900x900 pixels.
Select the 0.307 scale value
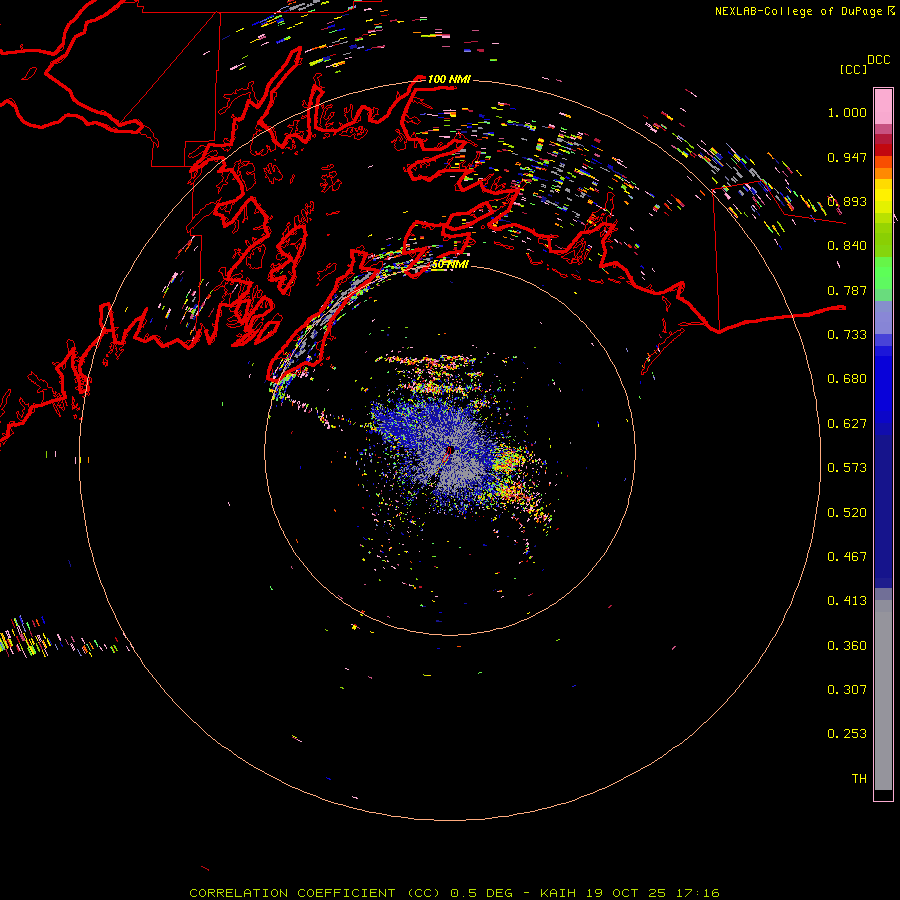pos(847,690)
